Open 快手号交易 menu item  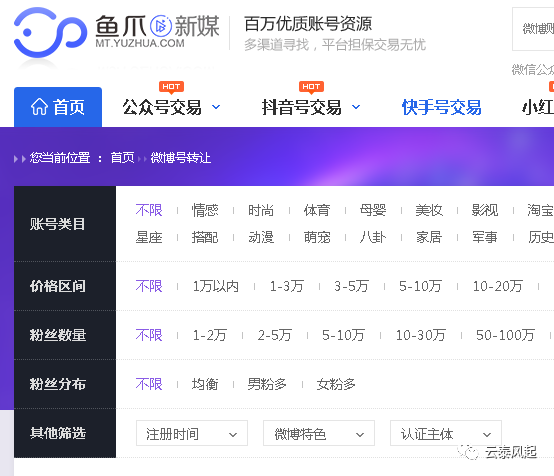pyautogui.click(x=442, y=107)
